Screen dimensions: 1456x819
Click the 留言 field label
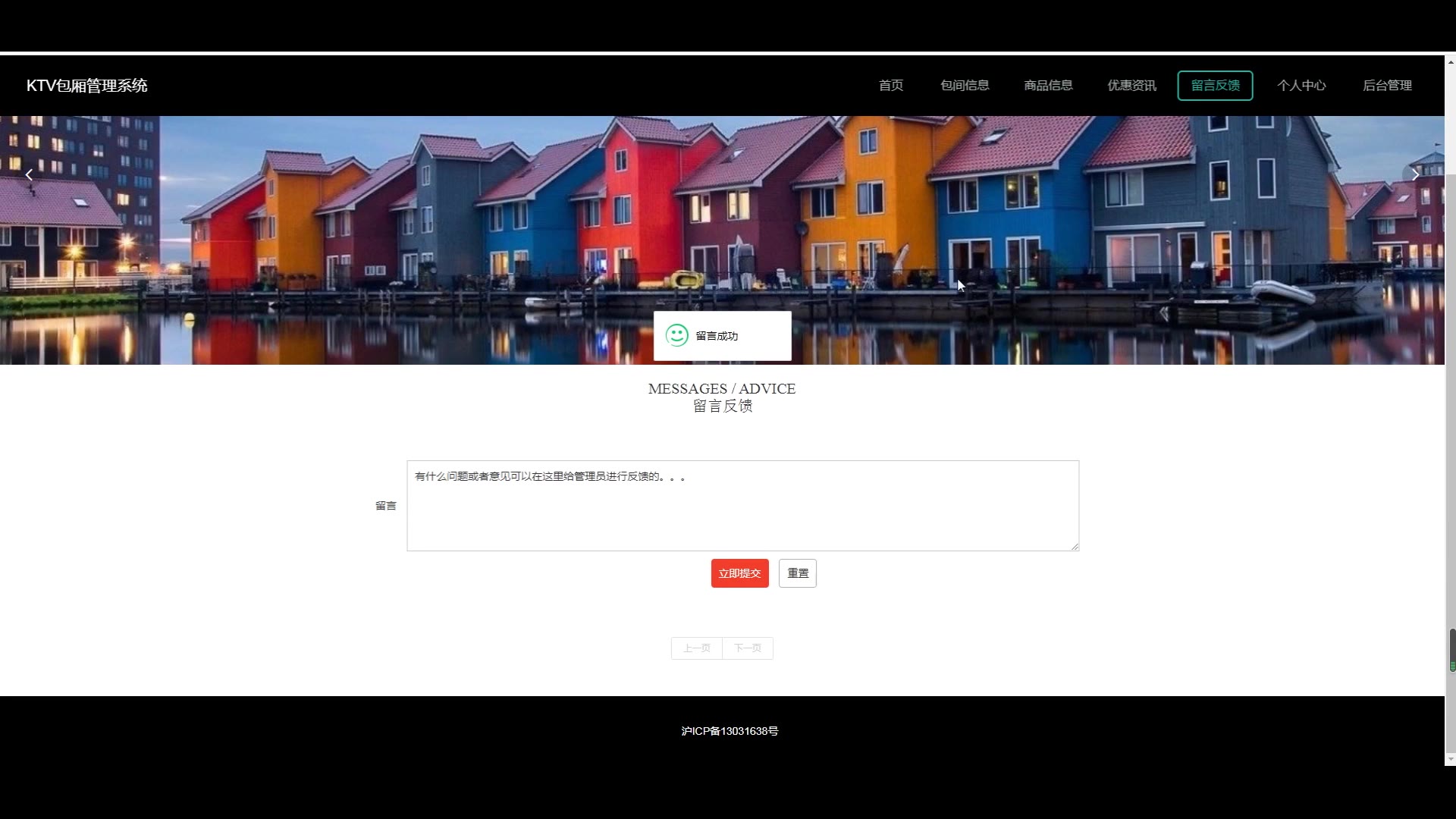[x=385, y=506]
